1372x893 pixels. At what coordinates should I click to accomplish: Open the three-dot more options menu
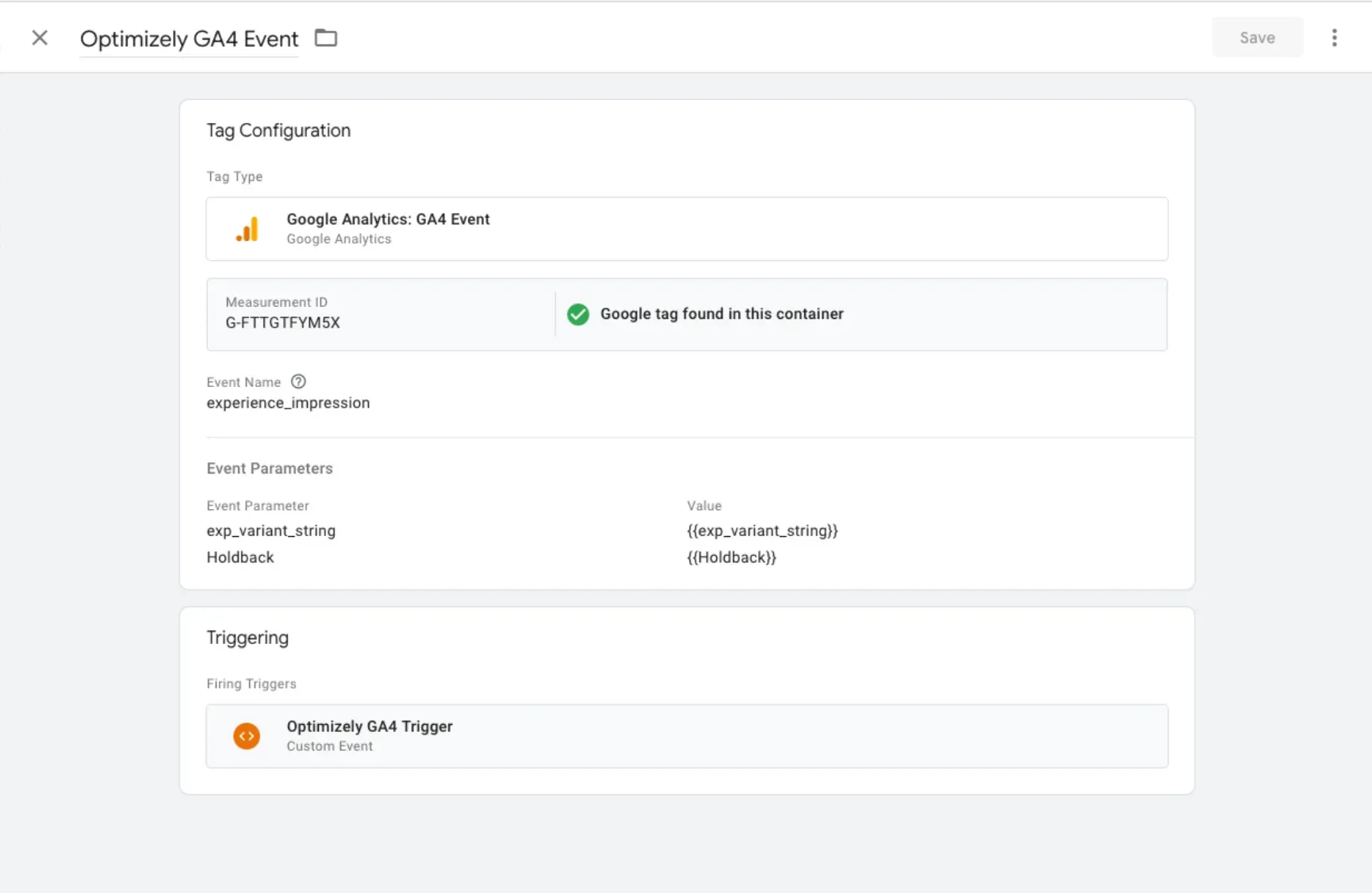pos(1334,38)
